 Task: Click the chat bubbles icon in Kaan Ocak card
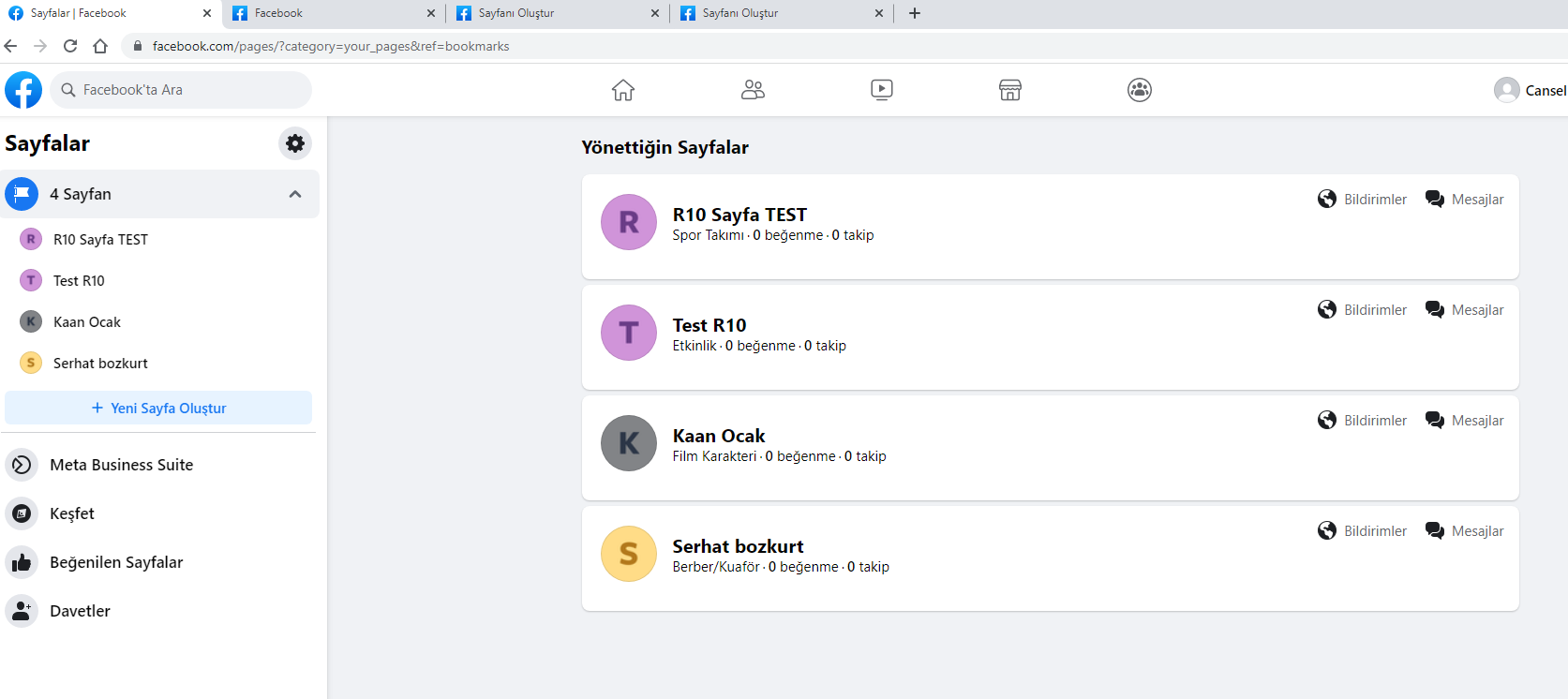point(1435,420)
